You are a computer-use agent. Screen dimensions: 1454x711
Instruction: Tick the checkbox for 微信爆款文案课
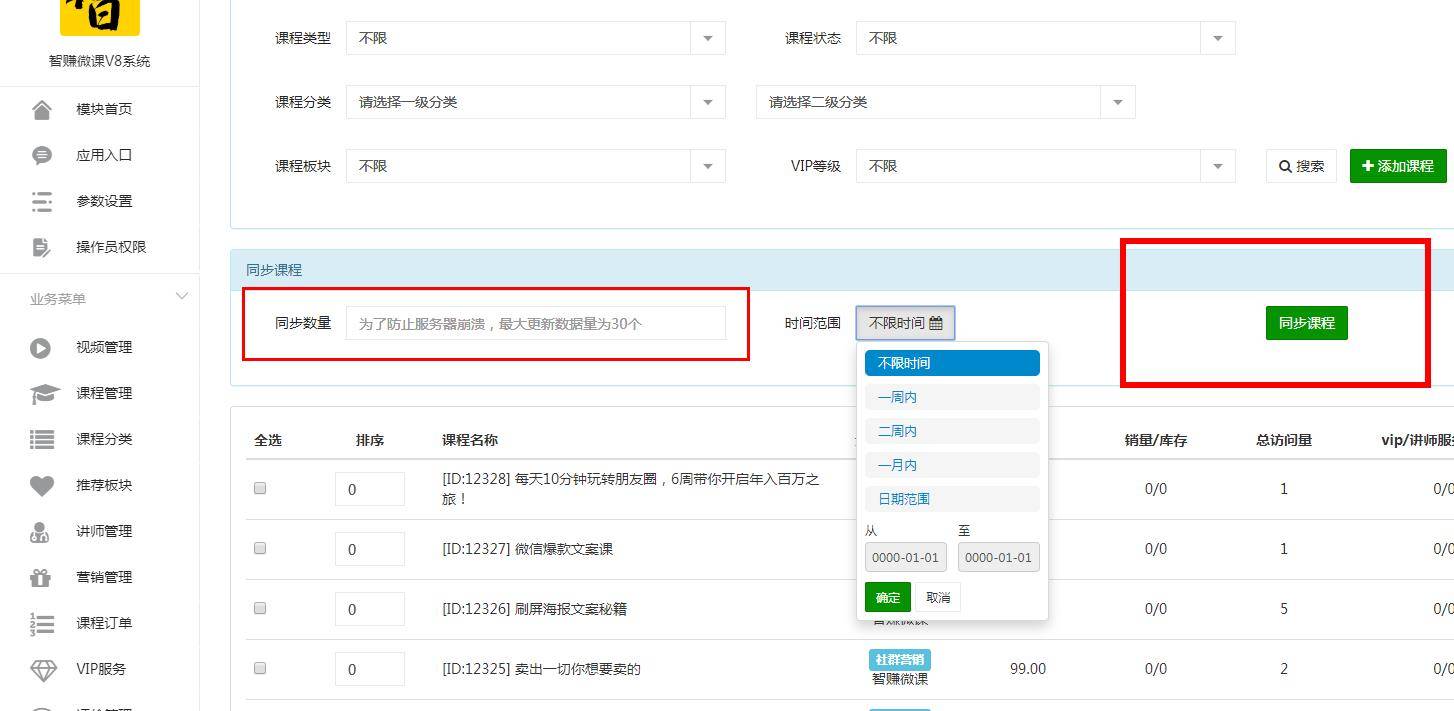click(260, 548)
